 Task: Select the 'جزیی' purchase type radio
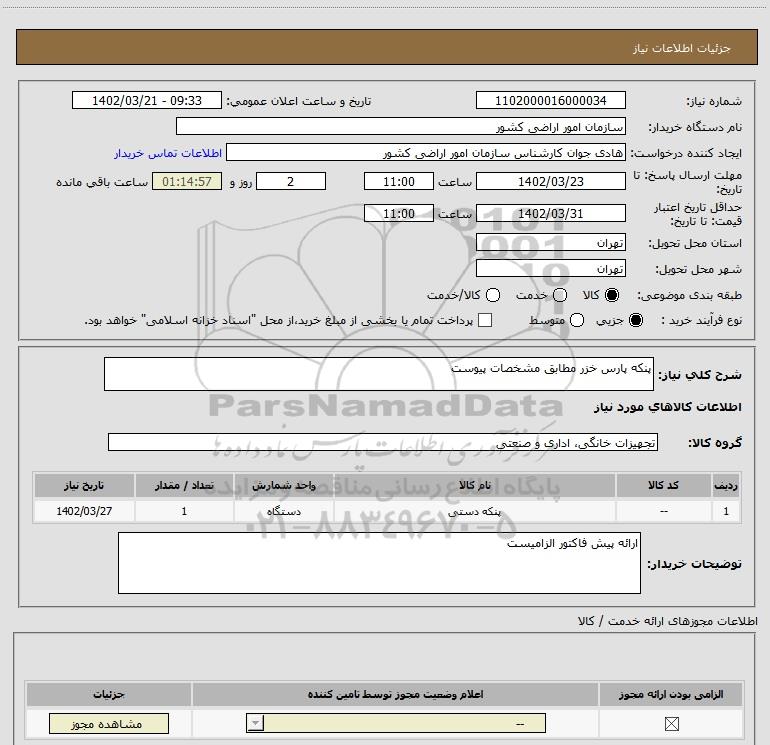click(636, 320)
